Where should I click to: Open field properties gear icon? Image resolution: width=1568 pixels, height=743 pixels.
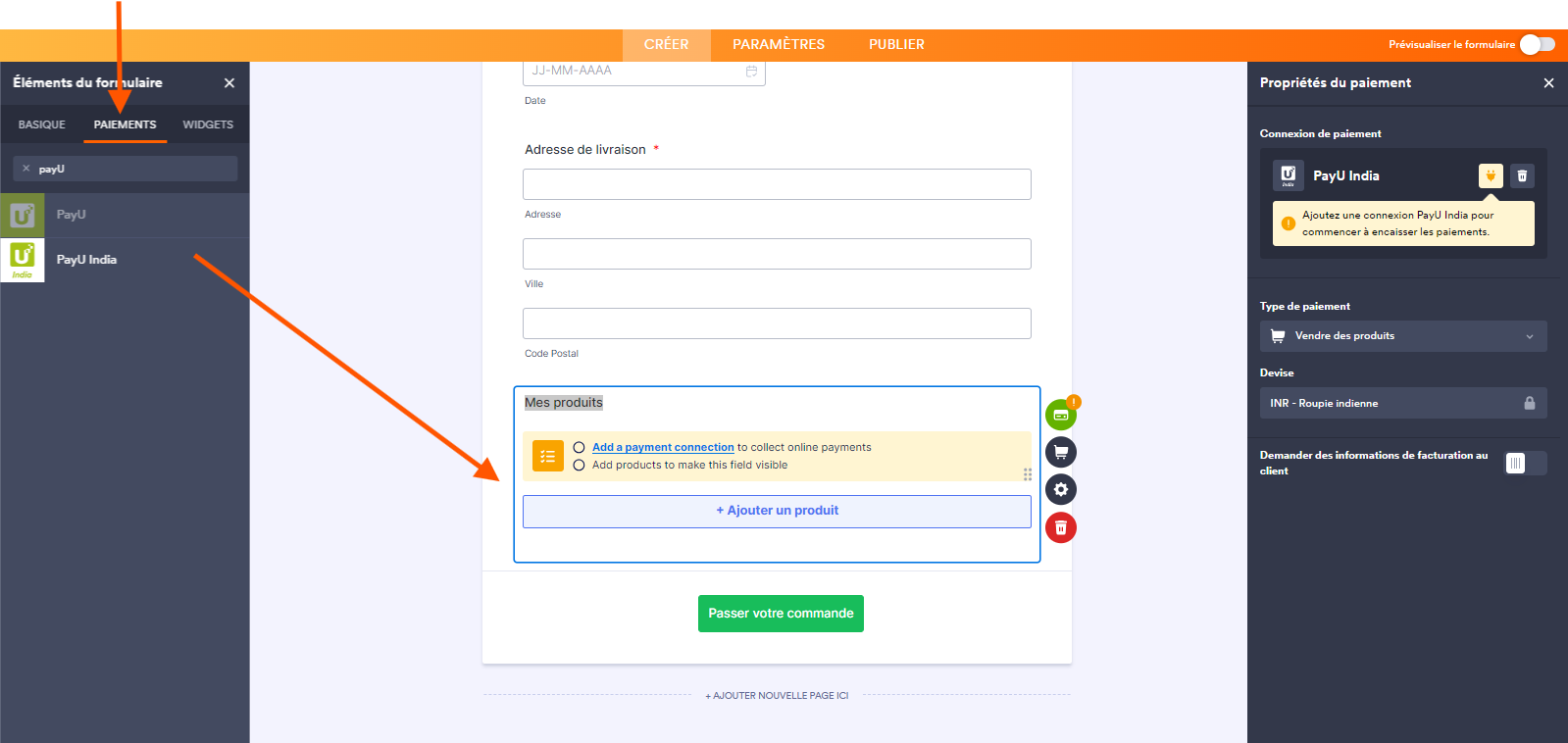[x=1060, y=489]
